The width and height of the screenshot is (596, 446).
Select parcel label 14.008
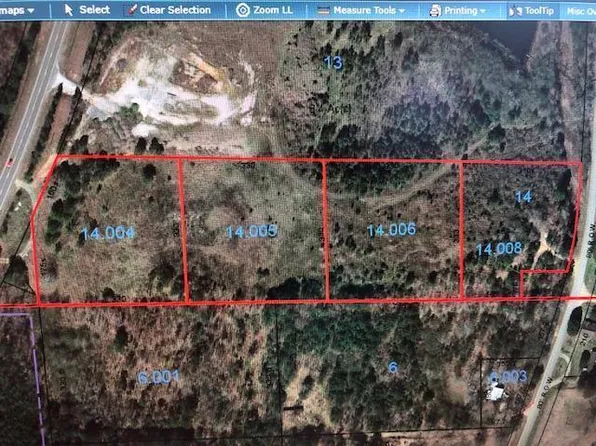coord(499,249)
